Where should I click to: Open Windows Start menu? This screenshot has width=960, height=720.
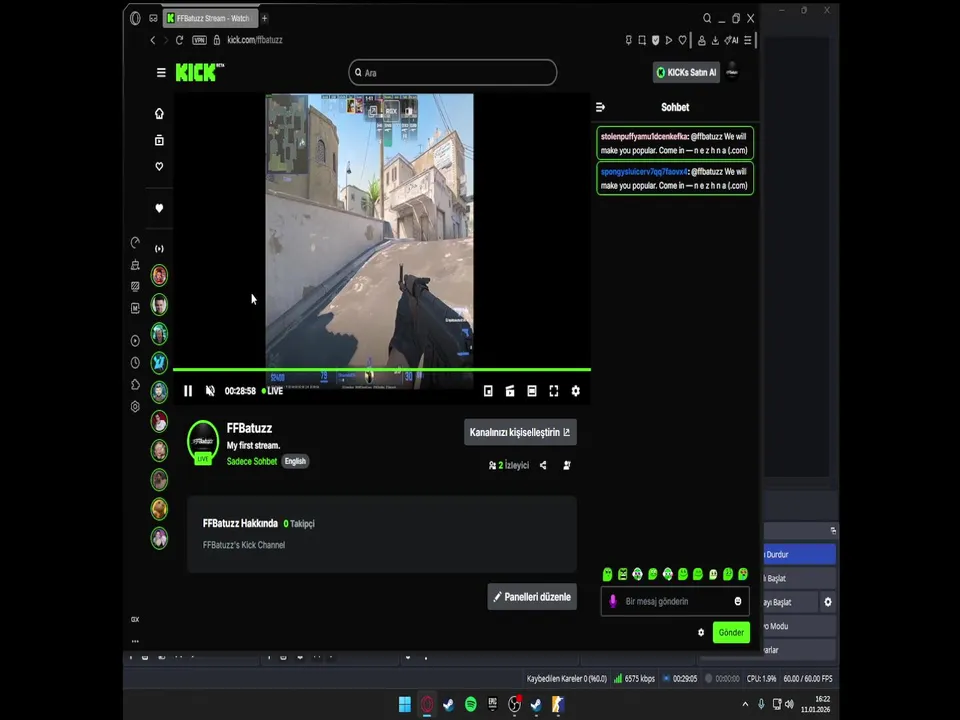[x=405, y=705]
